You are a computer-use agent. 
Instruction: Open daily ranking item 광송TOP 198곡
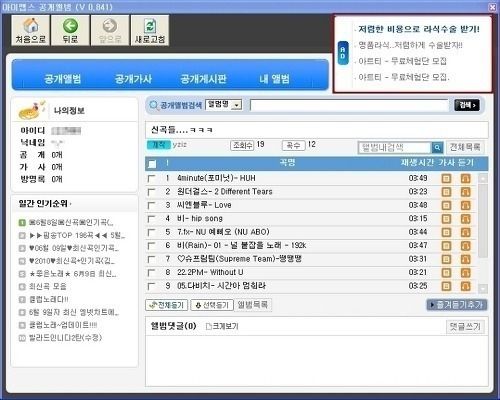(x=77, y=235)
